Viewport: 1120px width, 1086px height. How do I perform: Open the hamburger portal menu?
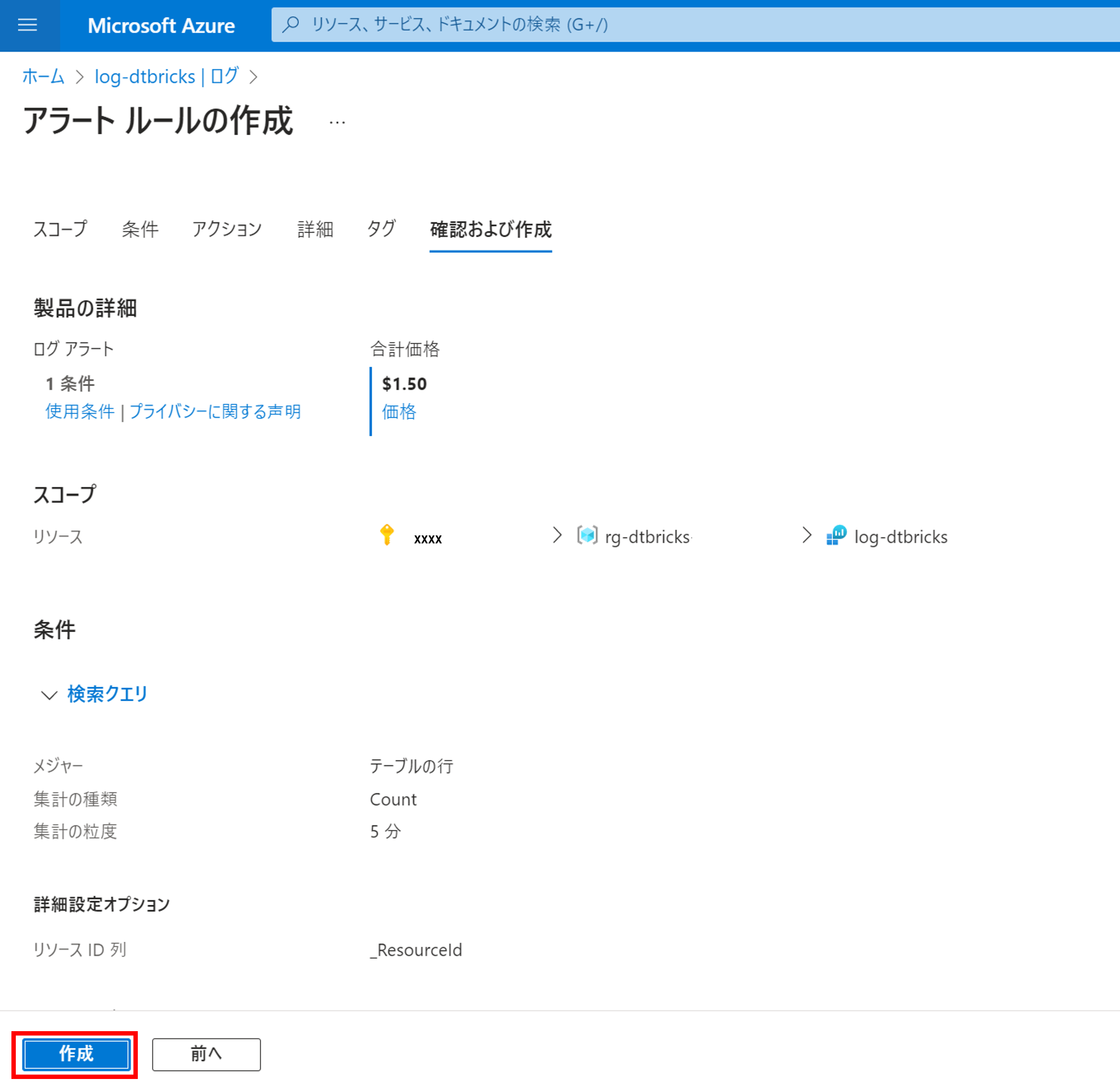pyautogui.click(x=27, y=25)
